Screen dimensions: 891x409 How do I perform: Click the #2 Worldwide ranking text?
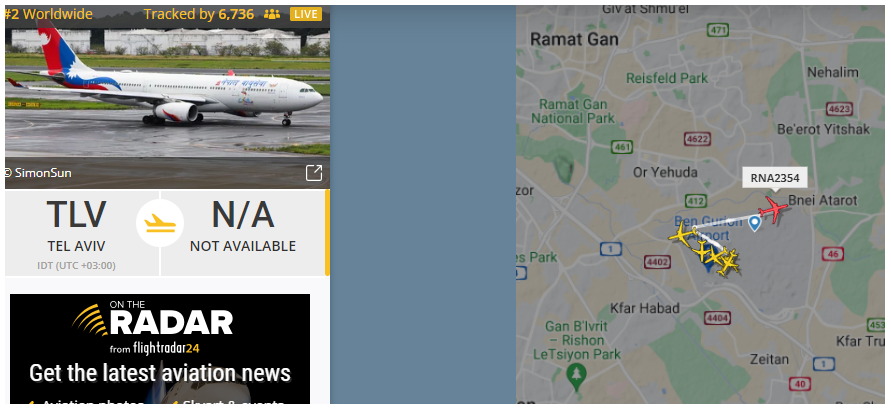click(x=49, y=14)
